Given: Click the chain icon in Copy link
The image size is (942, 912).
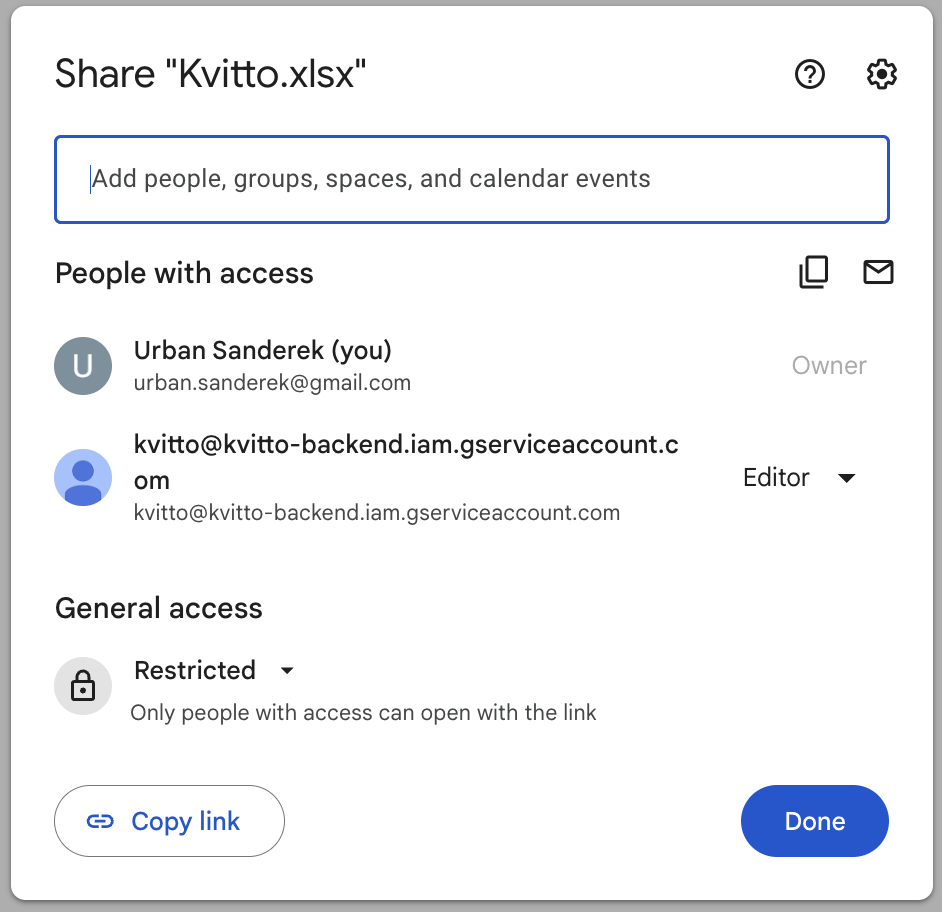Looking at the screenshot, I should tap(100, 821).
